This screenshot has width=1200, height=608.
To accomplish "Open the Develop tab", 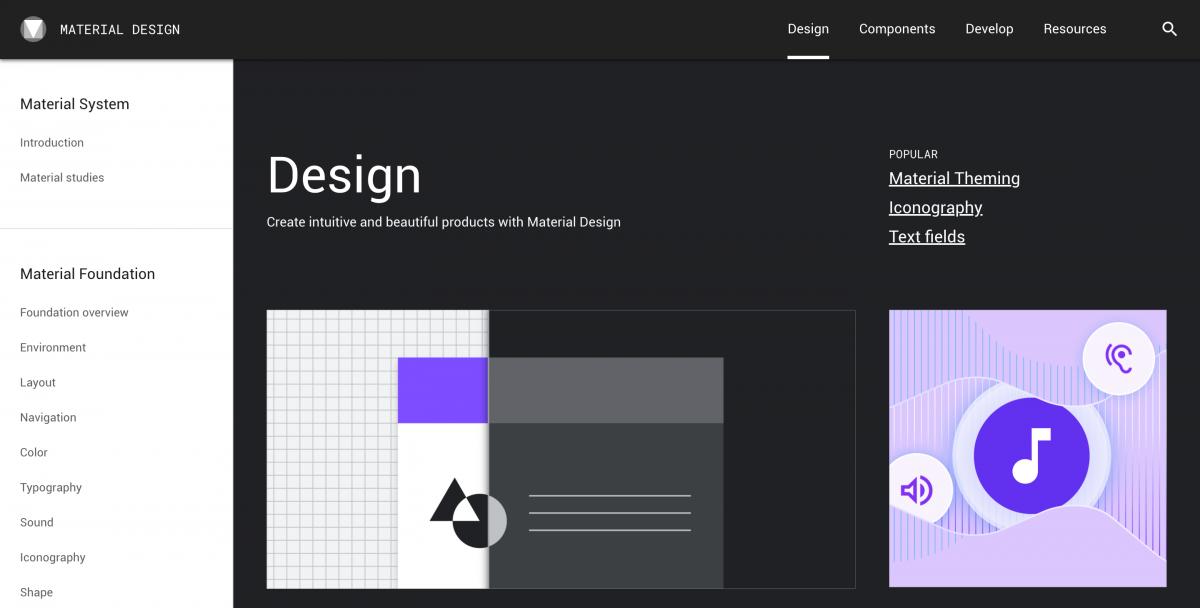I will [x=989, y=29].
